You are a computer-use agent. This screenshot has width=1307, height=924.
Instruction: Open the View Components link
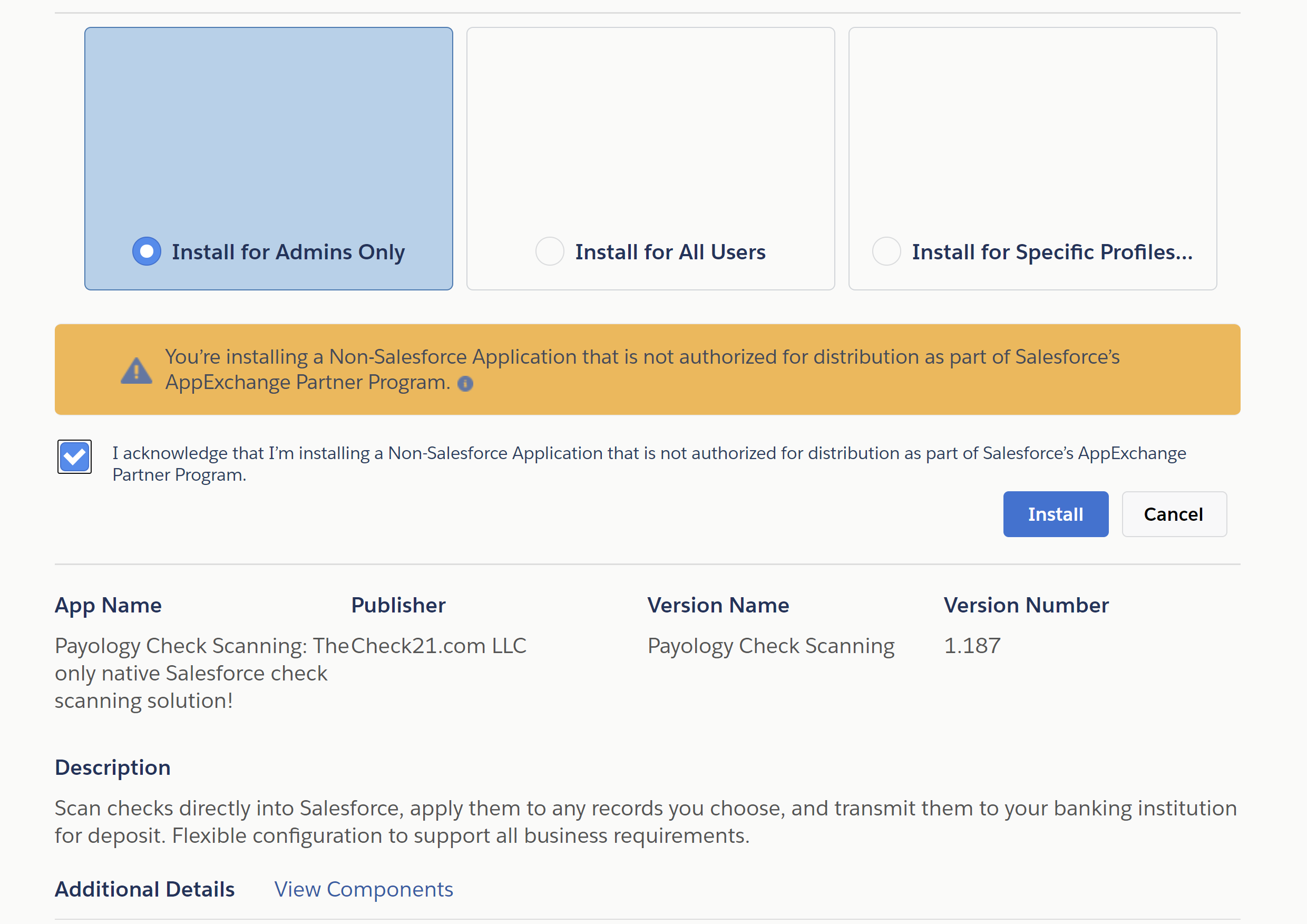pyautogui.click(x=363, y=889)
